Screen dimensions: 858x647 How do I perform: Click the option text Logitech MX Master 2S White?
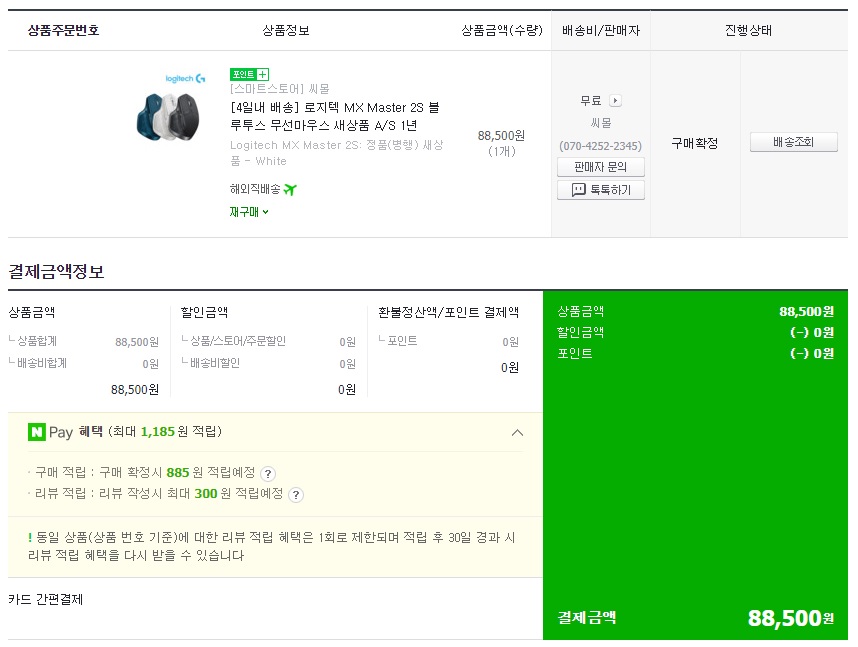point(337,153)
